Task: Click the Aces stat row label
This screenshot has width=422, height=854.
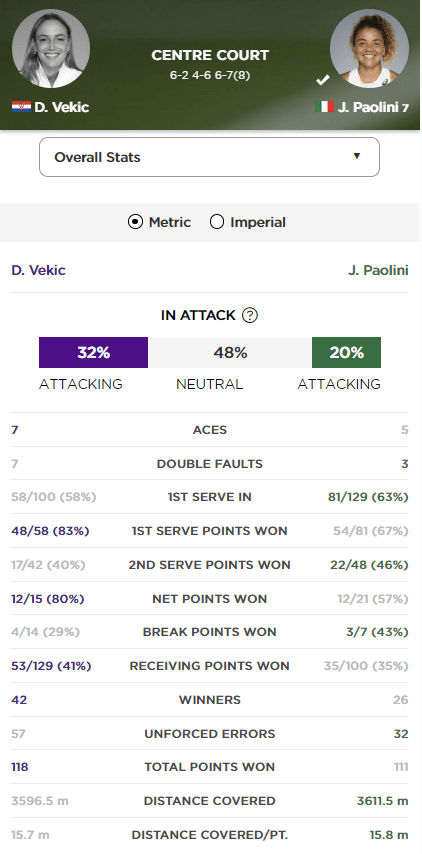Action: click(x=210, y=430)
